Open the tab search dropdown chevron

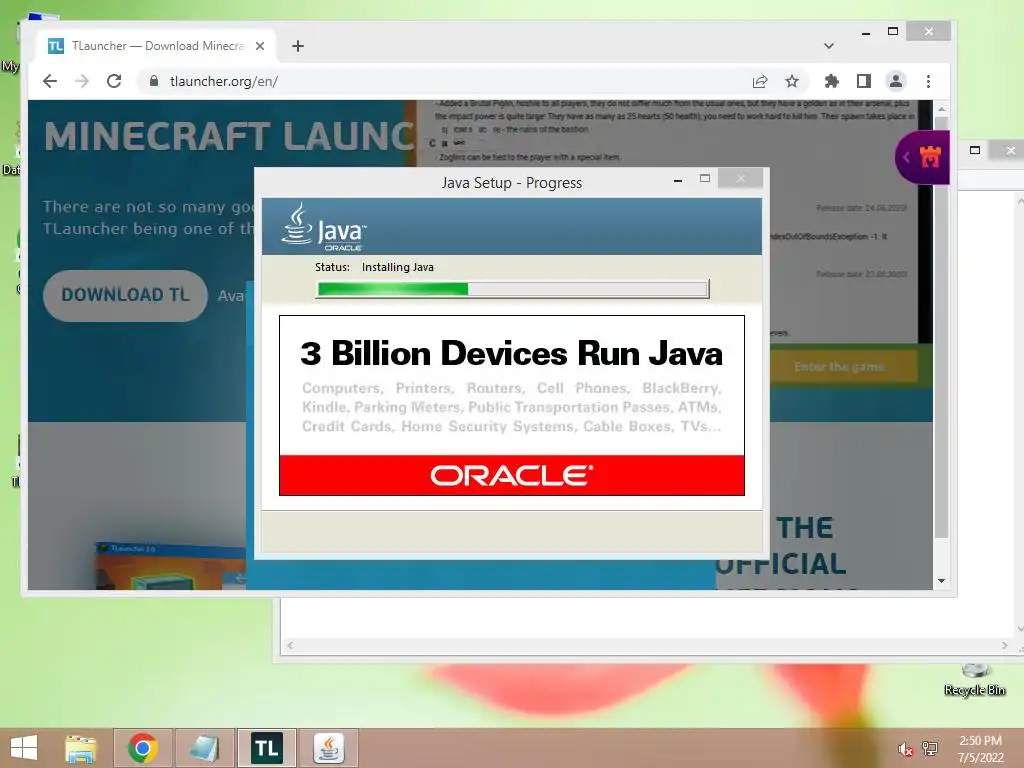tap(829, 46)
